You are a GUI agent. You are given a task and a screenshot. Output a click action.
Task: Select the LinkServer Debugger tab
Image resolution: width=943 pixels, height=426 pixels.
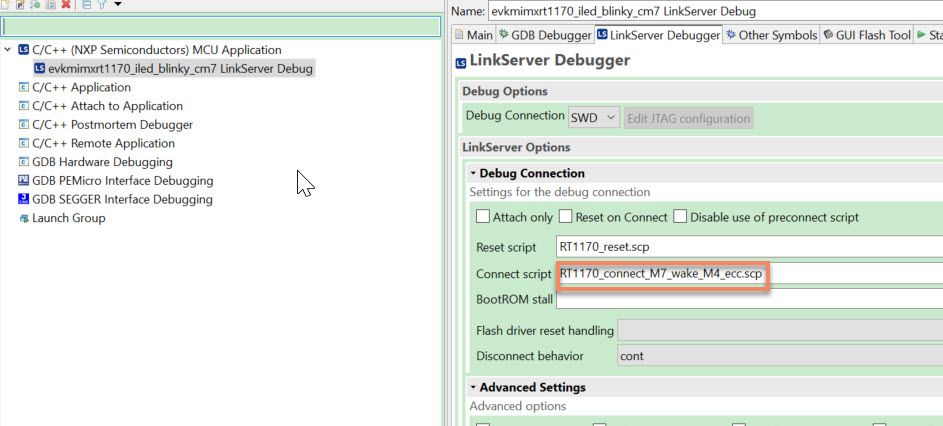click(x=659, y=35)
